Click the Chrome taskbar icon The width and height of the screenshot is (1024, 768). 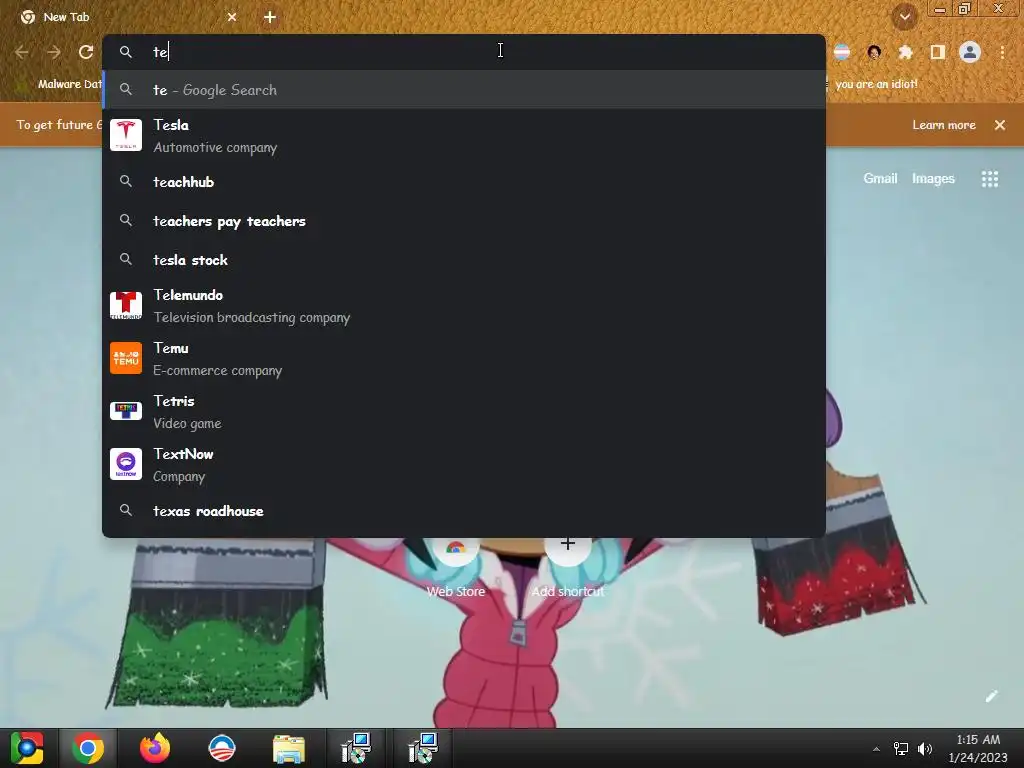pyautogui.click(x=88, y=748)
